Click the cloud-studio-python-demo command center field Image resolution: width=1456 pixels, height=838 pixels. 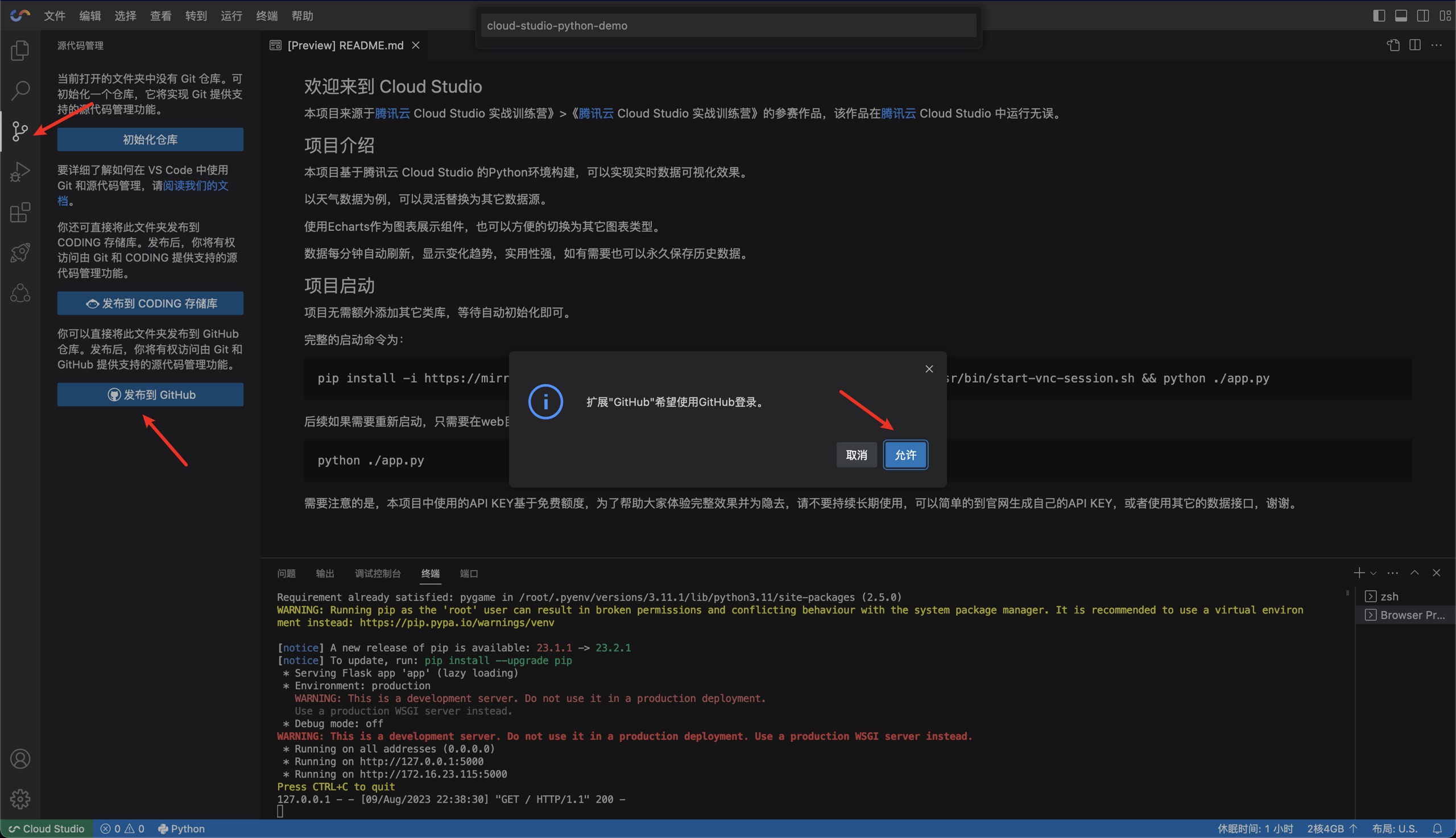pyautogui.click(x=729, y=26)
